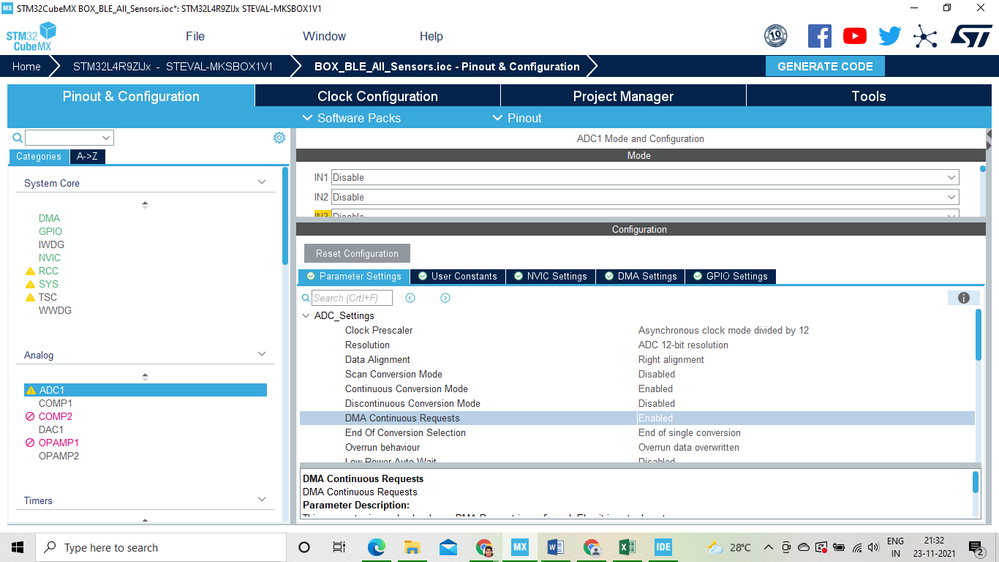Open the categories settings gear icon
Screen dimensions: 999x562
coord(279,138)
